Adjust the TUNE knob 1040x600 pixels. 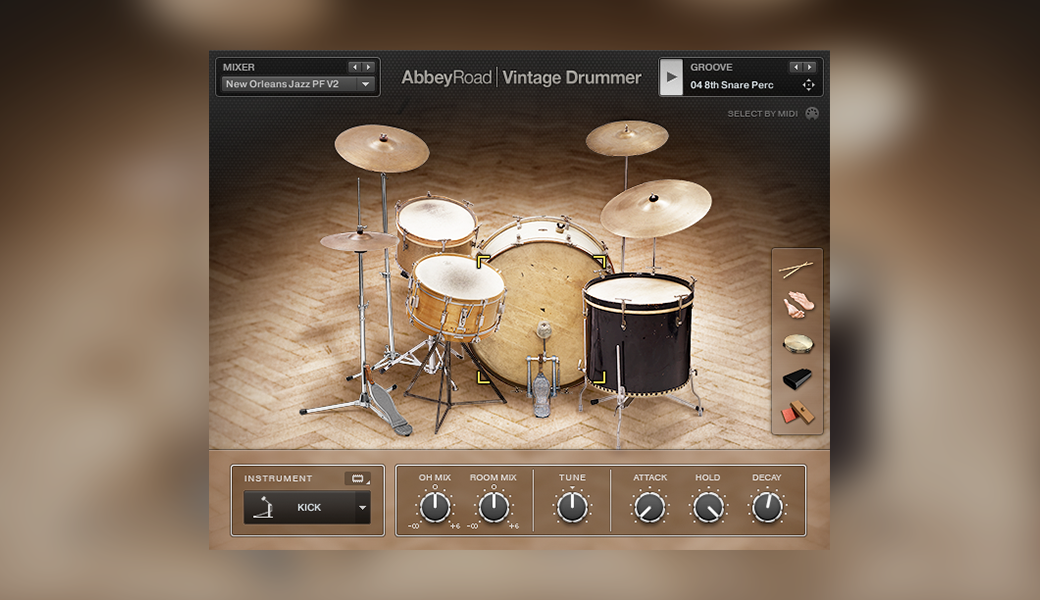[572, 507]
